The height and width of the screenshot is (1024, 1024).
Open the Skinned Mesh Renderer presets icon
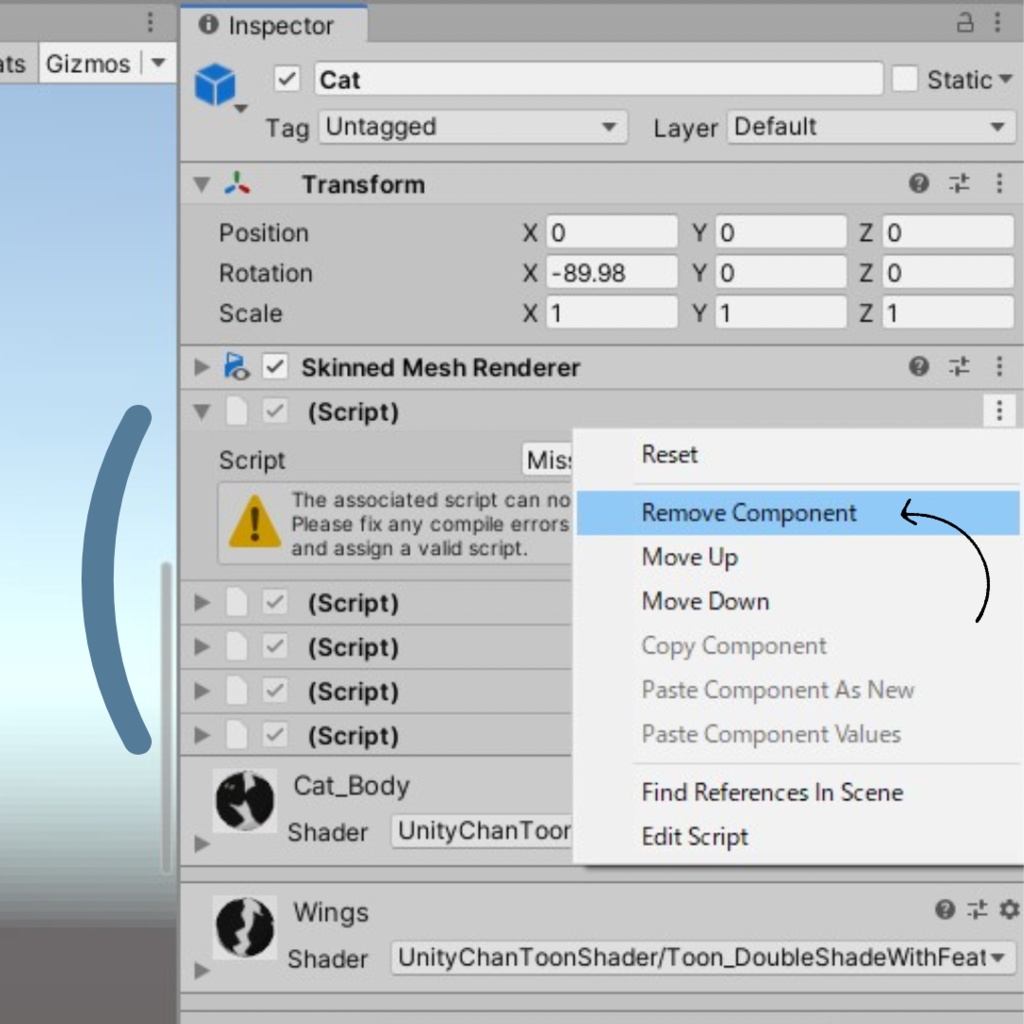click(x=959, y=366)
